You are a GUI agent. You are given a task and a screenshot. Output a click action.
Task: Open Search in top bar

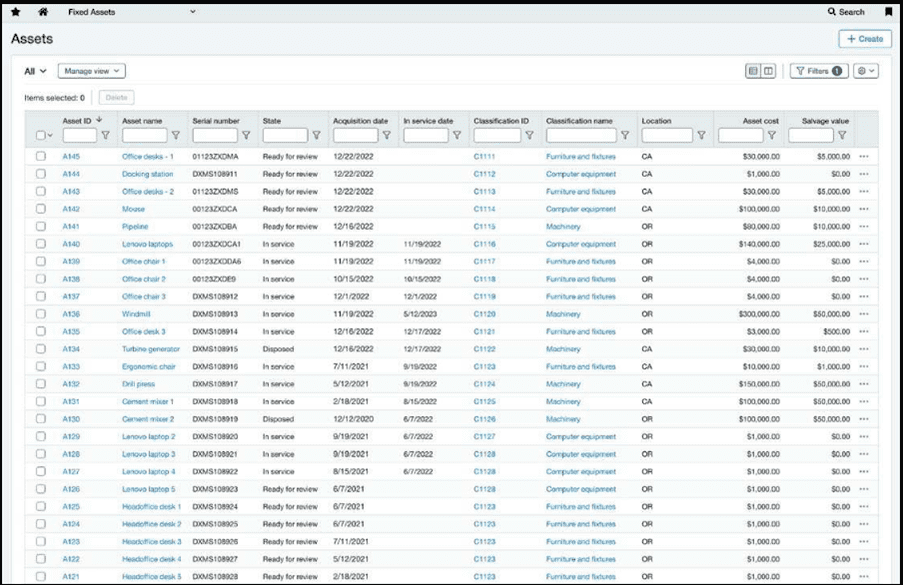[x=846, y=12]
